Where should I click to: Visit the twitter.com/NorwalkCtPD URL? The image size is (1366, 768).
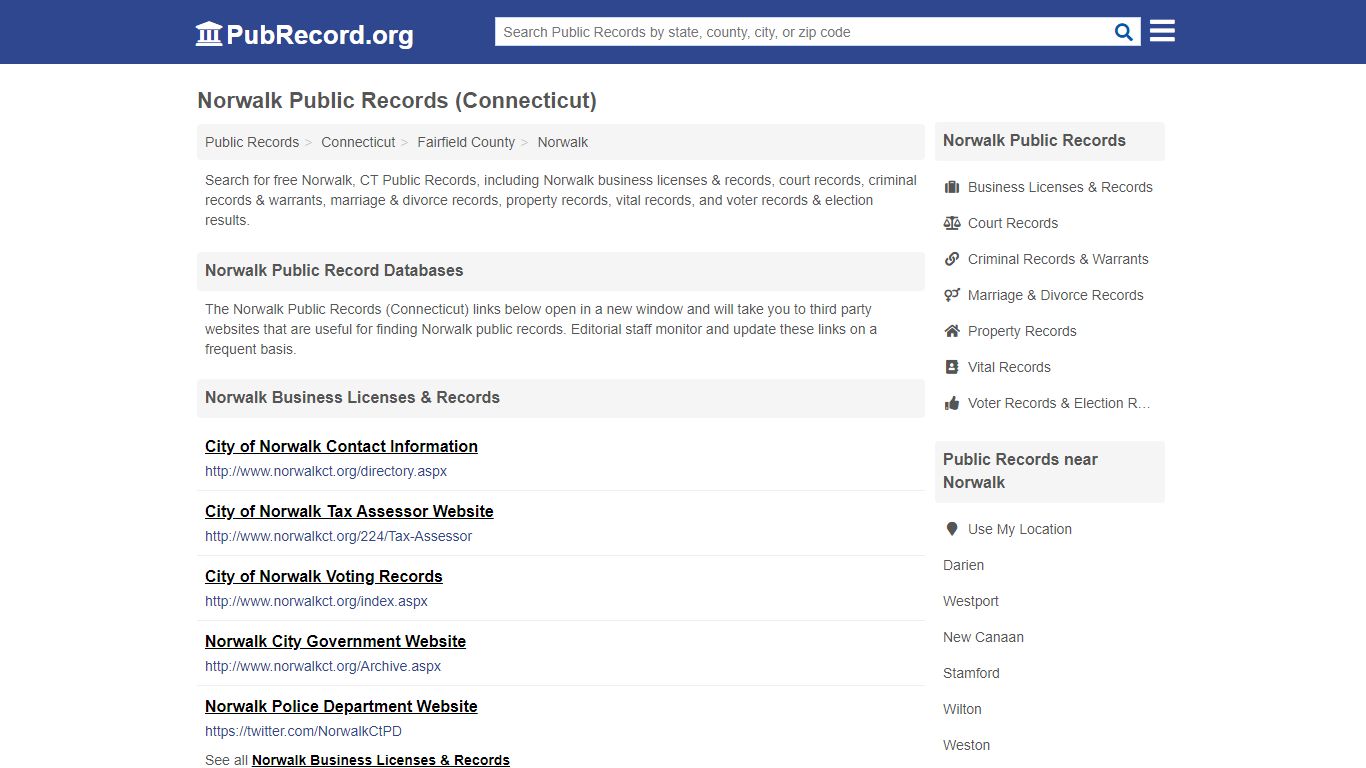click(303, 731)
